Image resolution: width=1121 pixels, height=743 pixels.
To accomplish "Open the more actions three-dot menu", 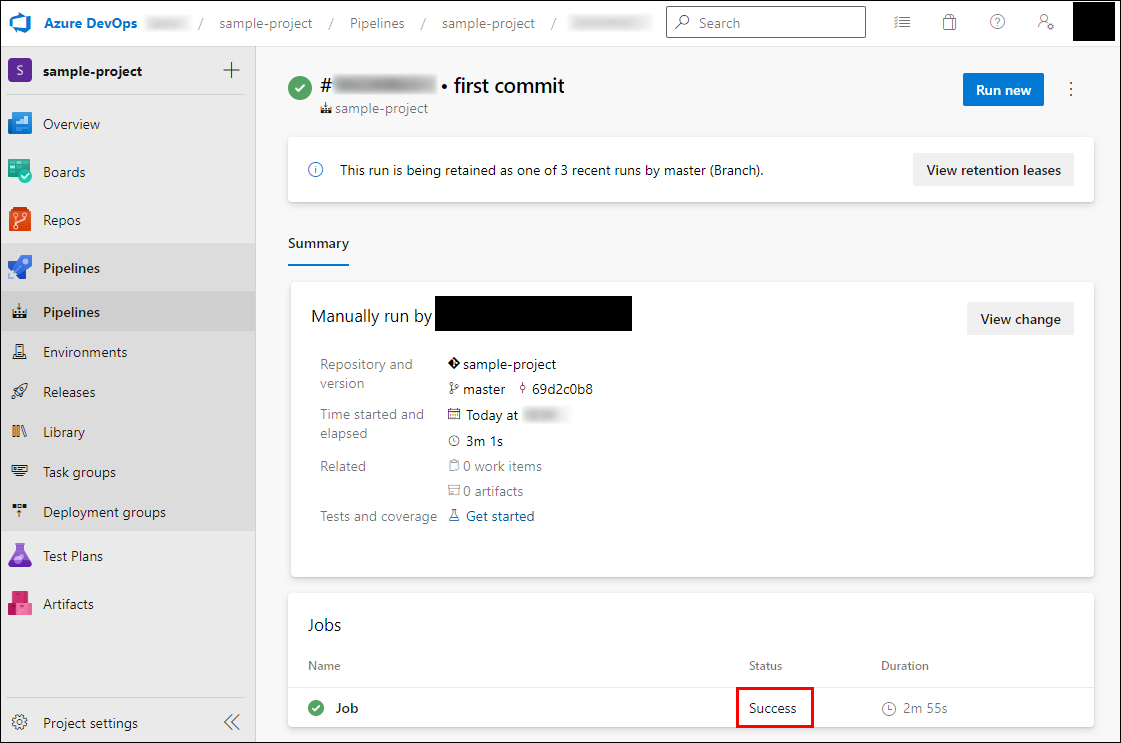I will coord(1070,89).
